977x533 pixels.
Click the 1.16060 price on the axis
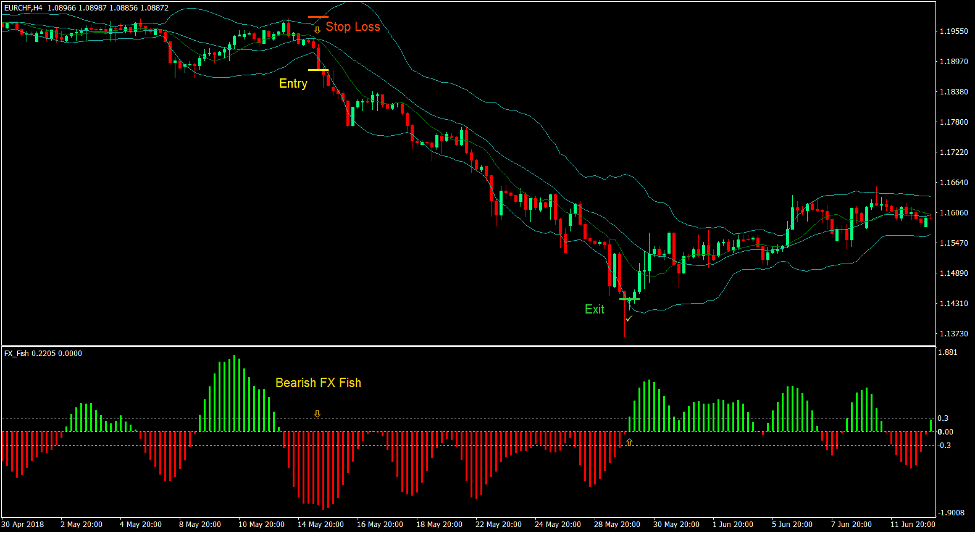coord(953,213)
